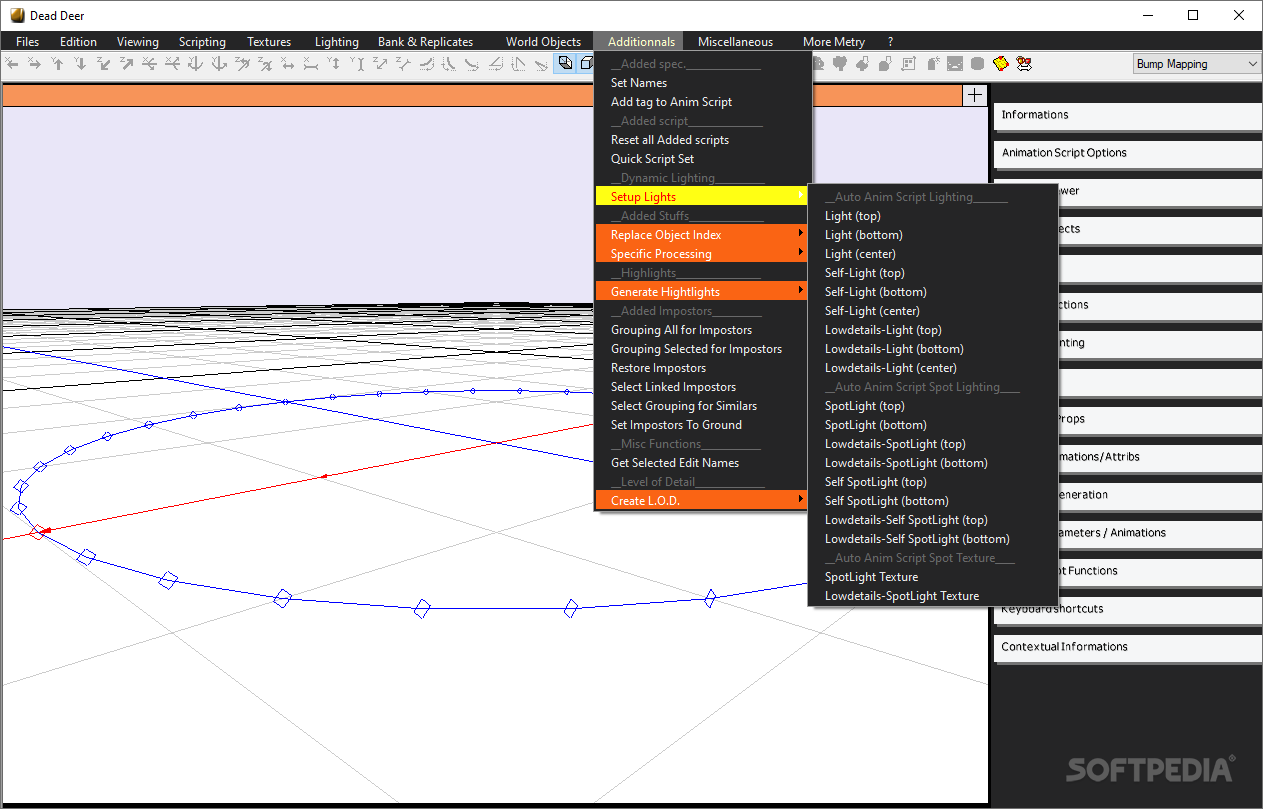Open the Viewing menu
Screen dimensions: 1263x809
point(138,42)
